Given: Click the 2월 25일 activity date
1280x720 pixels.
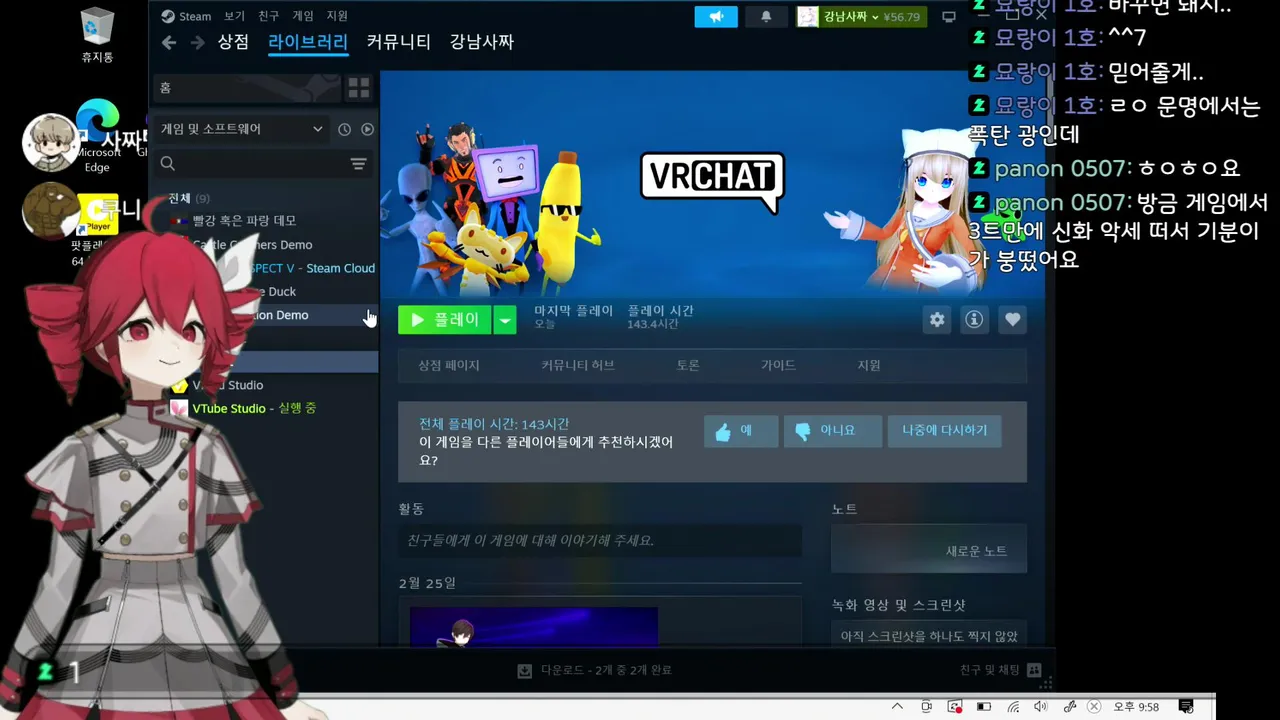Looking at the screenshot, I should (x=427, y=583).
